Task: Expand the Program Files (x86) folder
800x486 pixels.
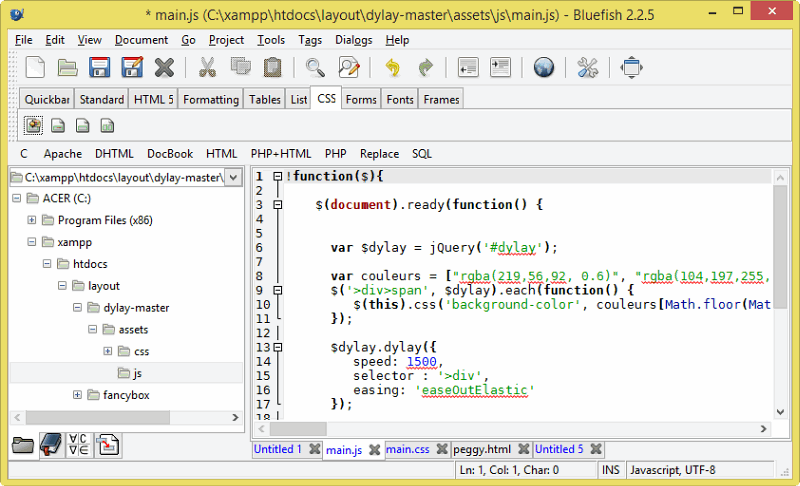Action: 32,220
